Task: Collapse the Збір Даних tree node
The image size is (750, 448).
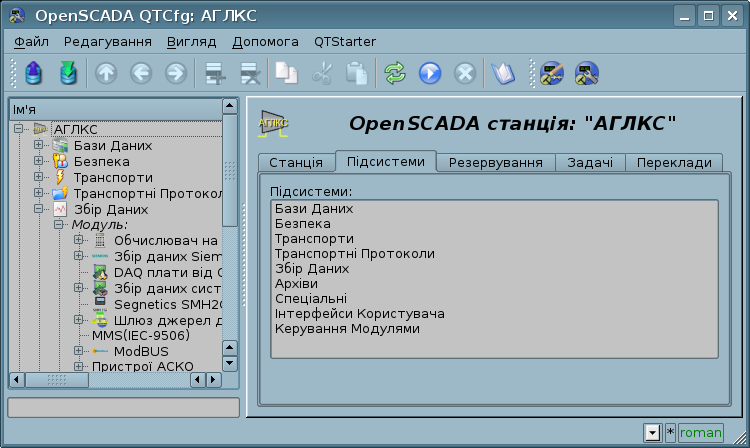Action: (39, 210)
